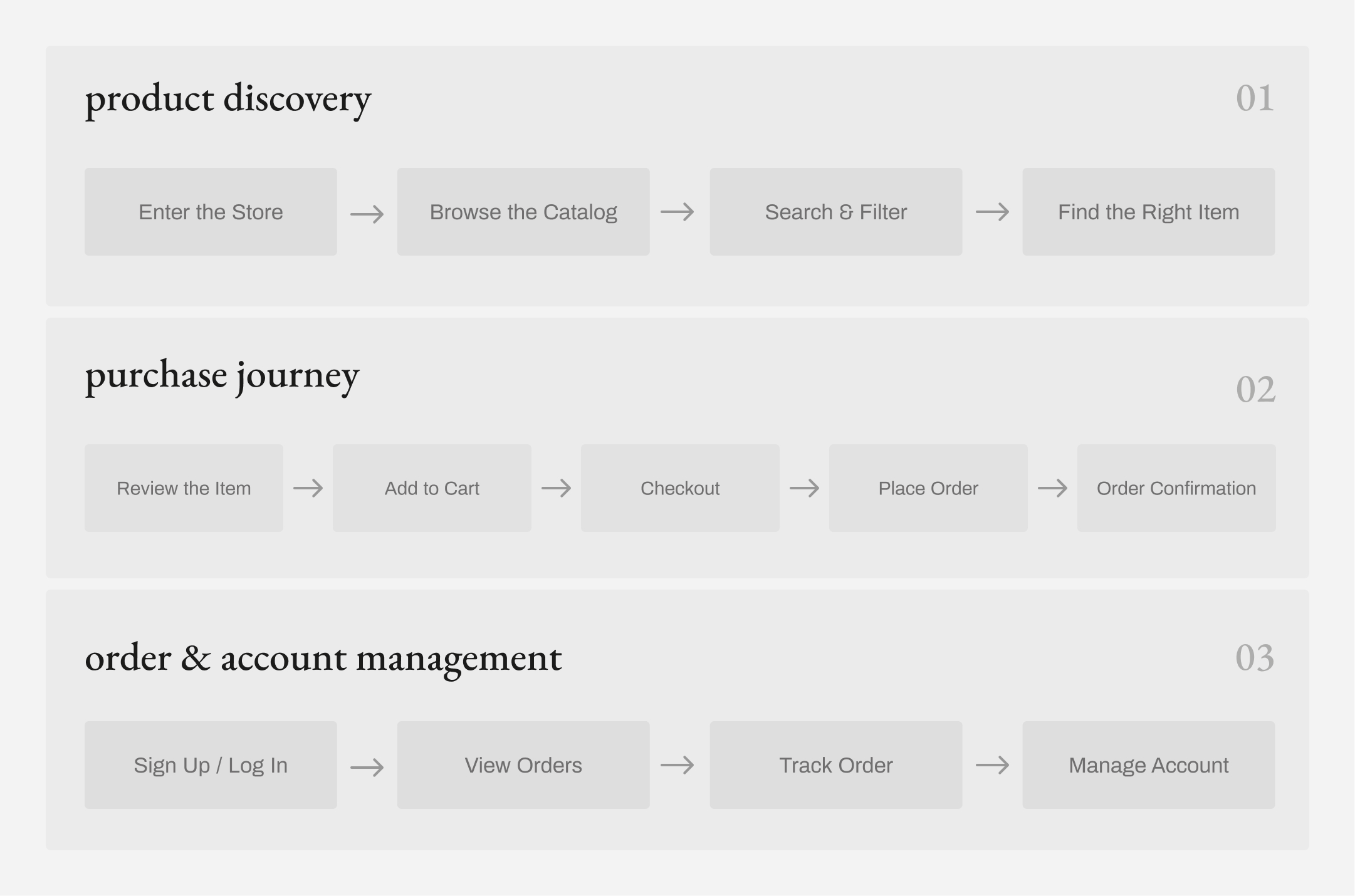Click the Enter the Store step box
Screen dimensions: 1355x896
211,212
